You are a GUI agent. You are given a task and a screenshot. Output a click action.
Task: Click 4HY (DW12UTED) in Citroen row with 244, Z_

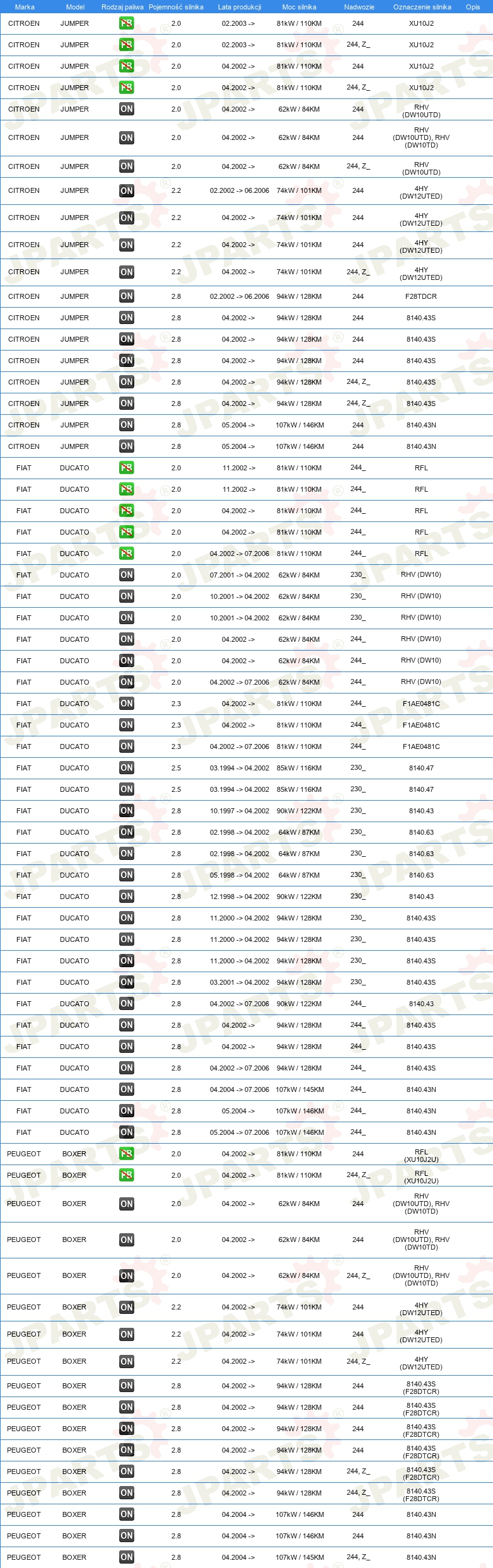(421, 274)
